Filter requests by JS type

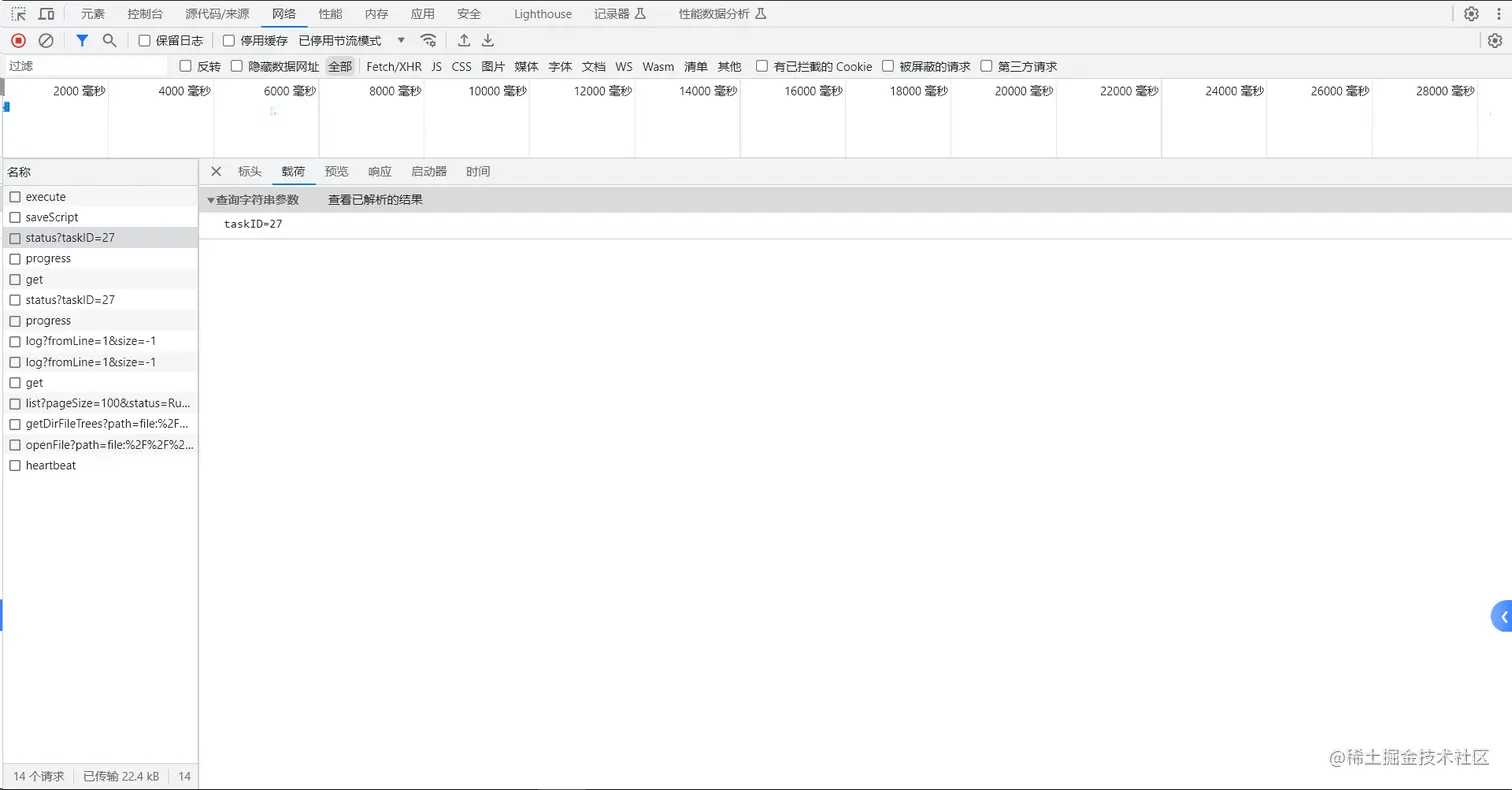[437, 66]
